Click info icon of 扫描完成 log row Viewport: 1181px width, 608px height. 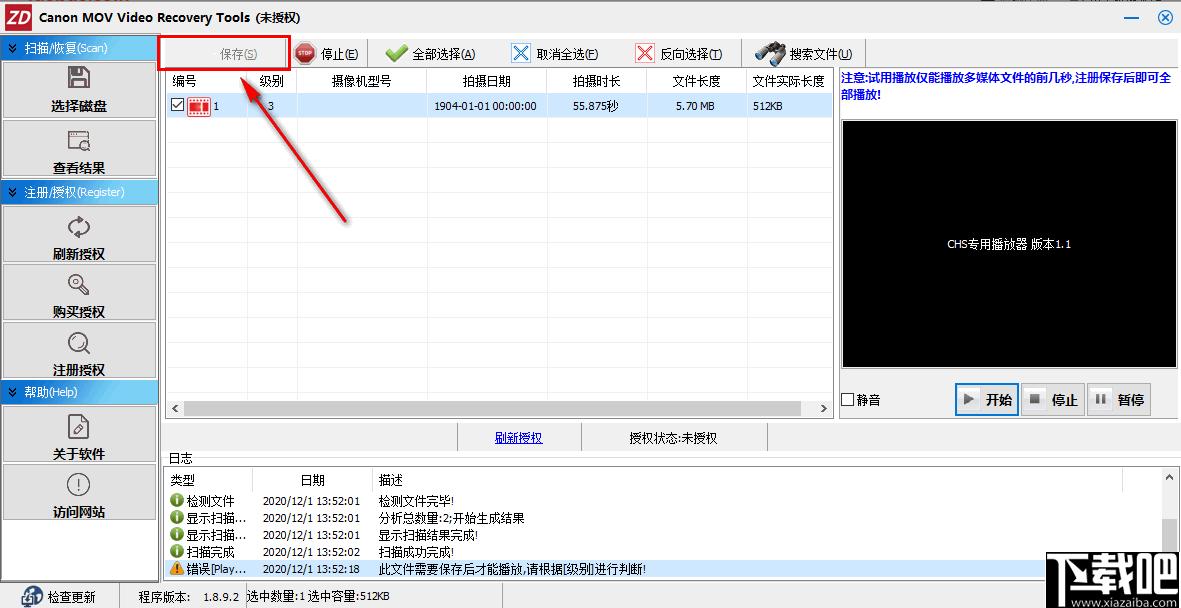[176, 551]
